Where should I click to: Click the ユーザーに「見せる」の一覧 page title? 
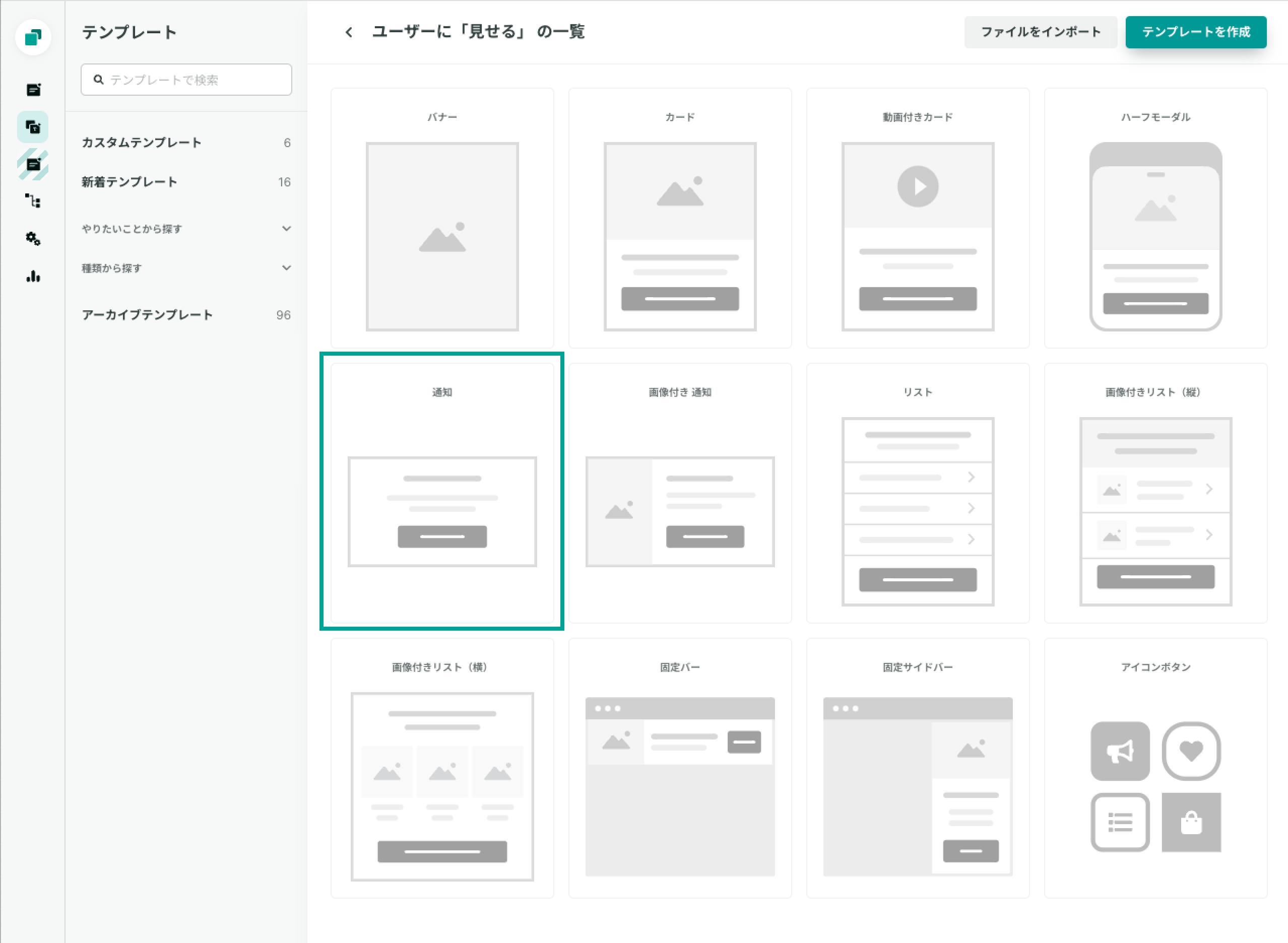478,32
